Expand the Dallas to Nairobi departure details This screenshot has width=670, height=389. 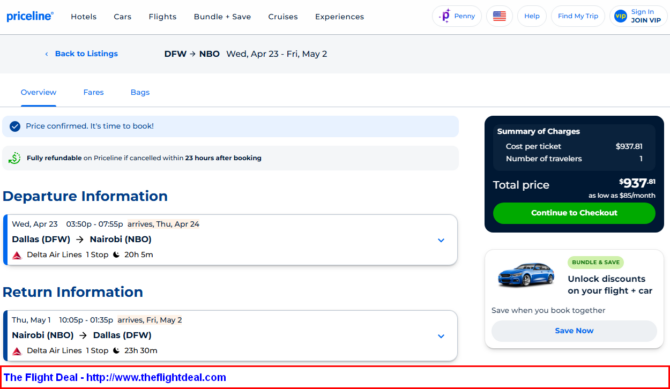tap(441, 240)
